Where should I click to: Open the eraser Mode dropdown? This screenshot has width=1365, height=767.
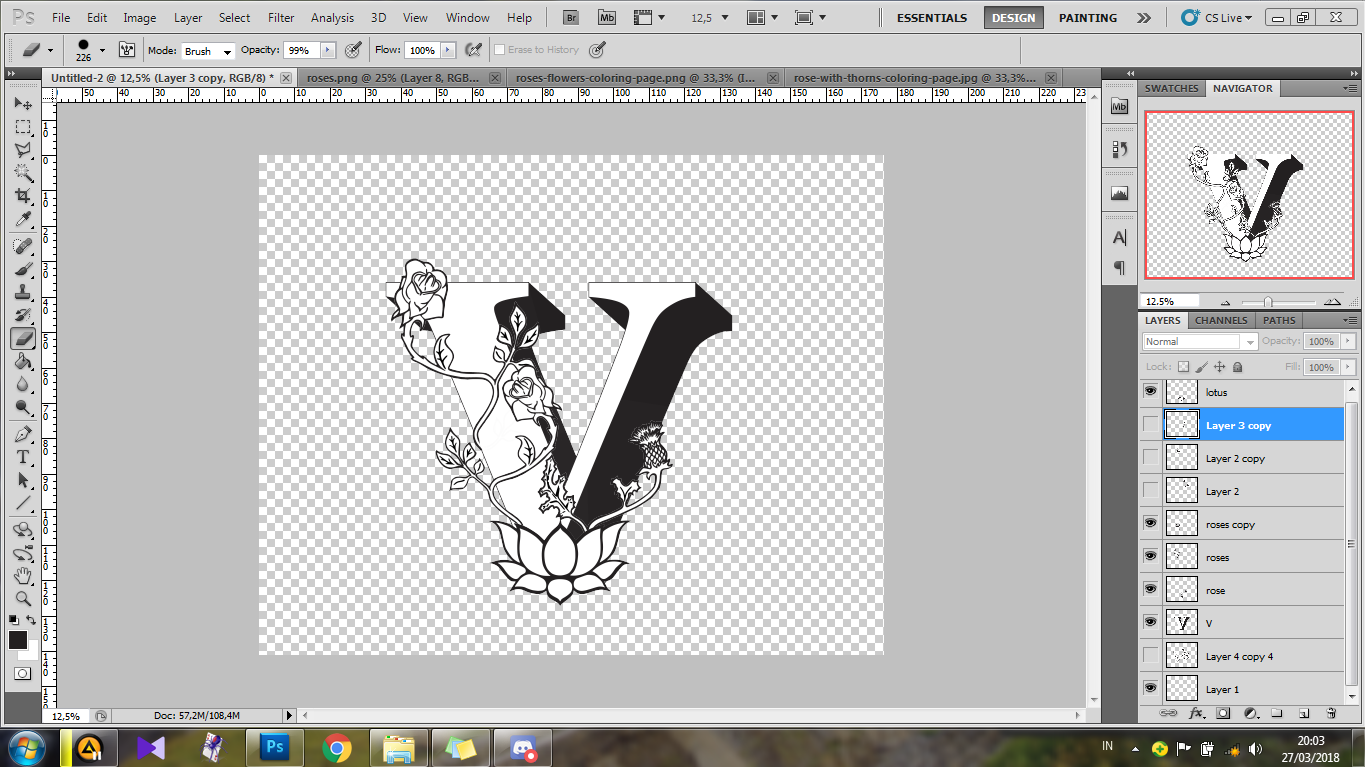207,50
